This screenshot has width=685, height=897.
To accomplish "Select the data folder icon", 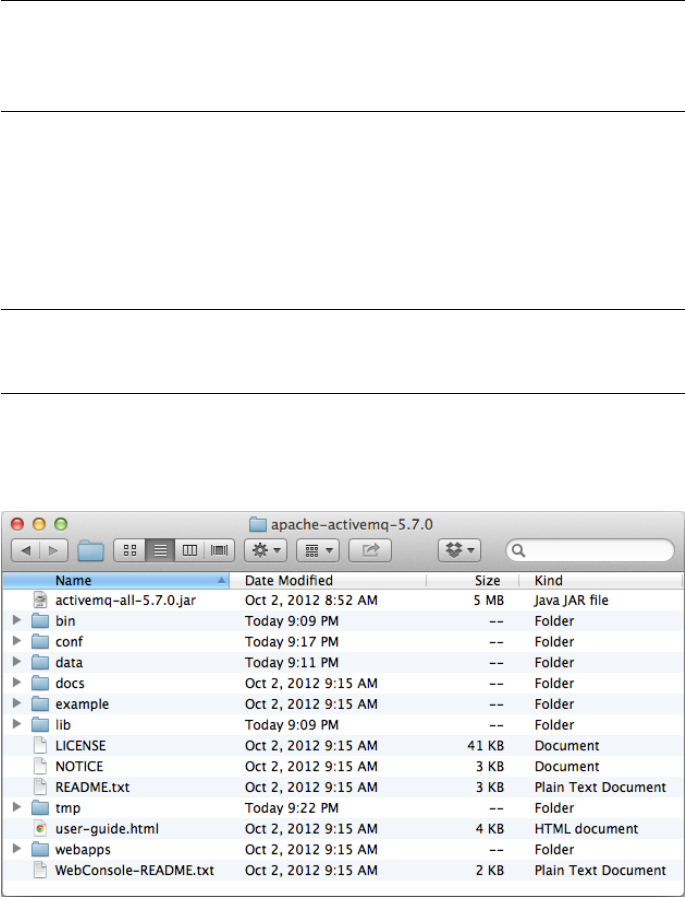I will click(40, 662).
